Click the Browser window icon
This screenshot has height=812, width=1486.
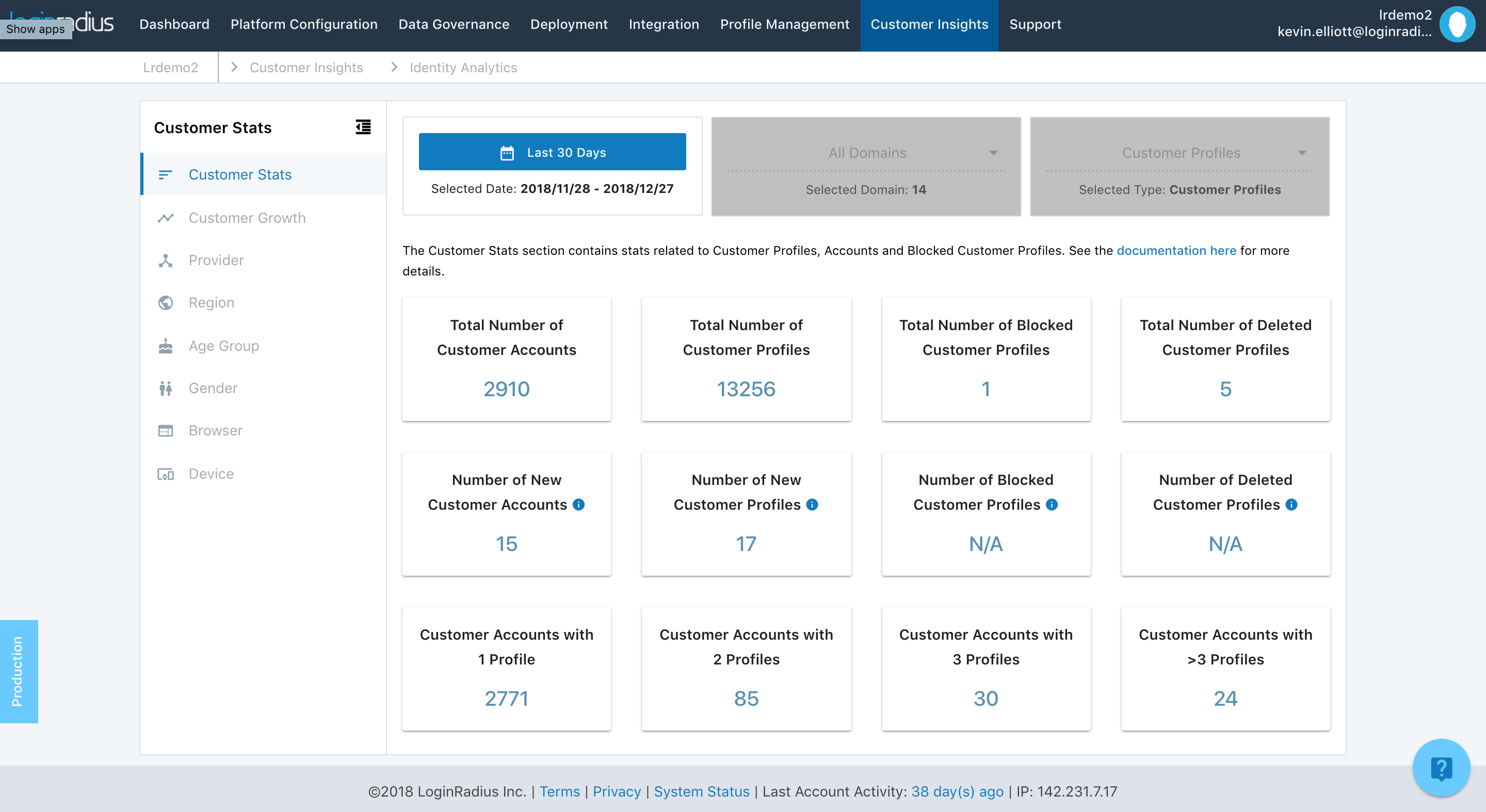pyautogui.click(x=166, y=431)
